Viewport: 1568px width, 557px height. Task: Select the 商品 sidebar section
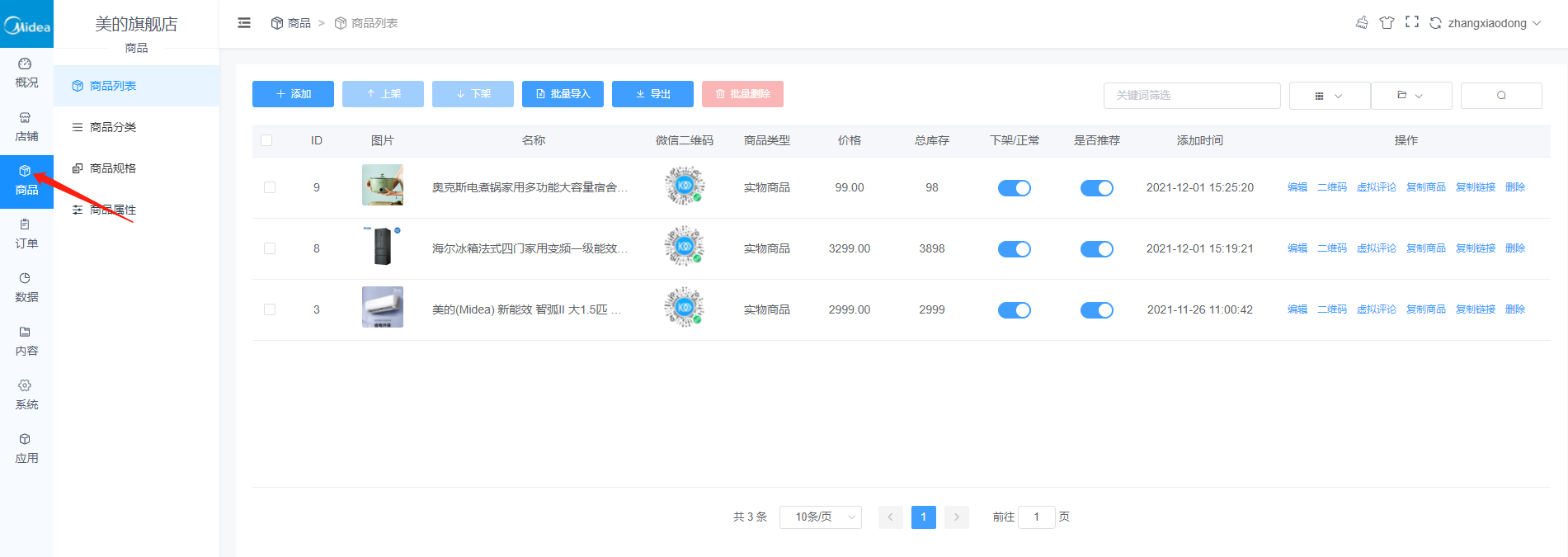(26, 181)
